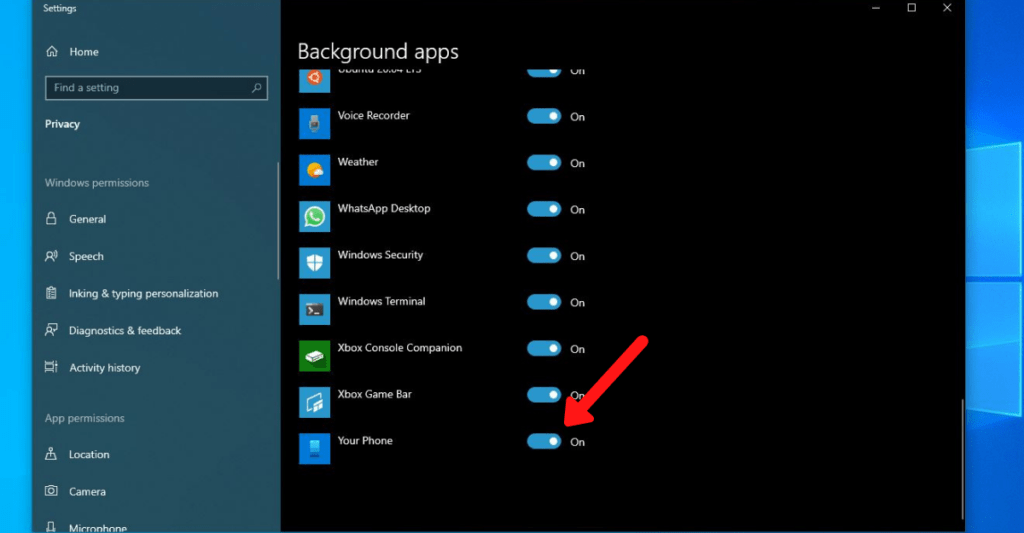Click the Windows permissions heading
The width and height of the screenshot is (1024, 533).
pyautogui.click(x=97, y=183)
